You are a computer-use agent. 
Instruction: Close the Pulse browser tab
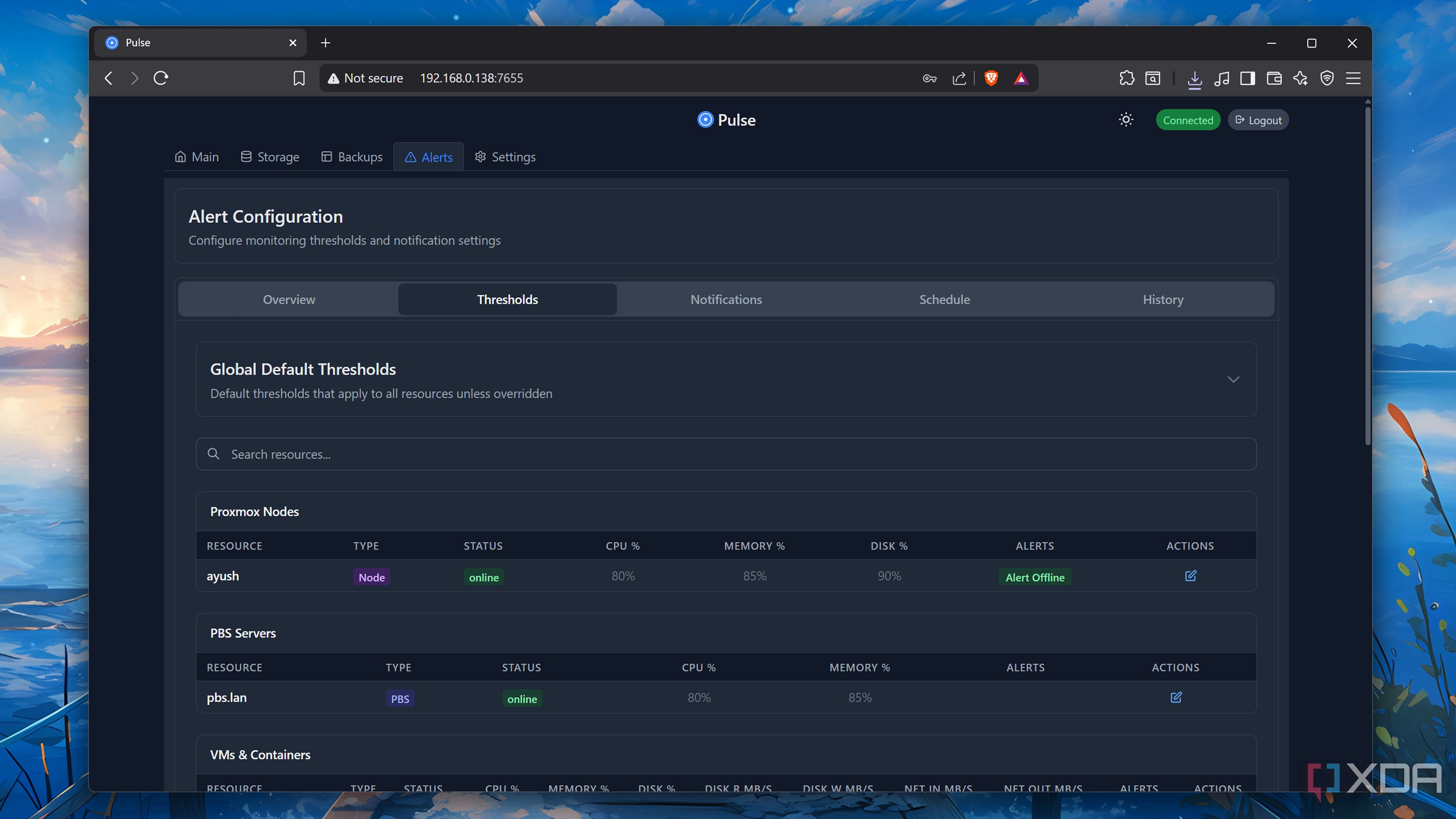click(x=292, y=42)
